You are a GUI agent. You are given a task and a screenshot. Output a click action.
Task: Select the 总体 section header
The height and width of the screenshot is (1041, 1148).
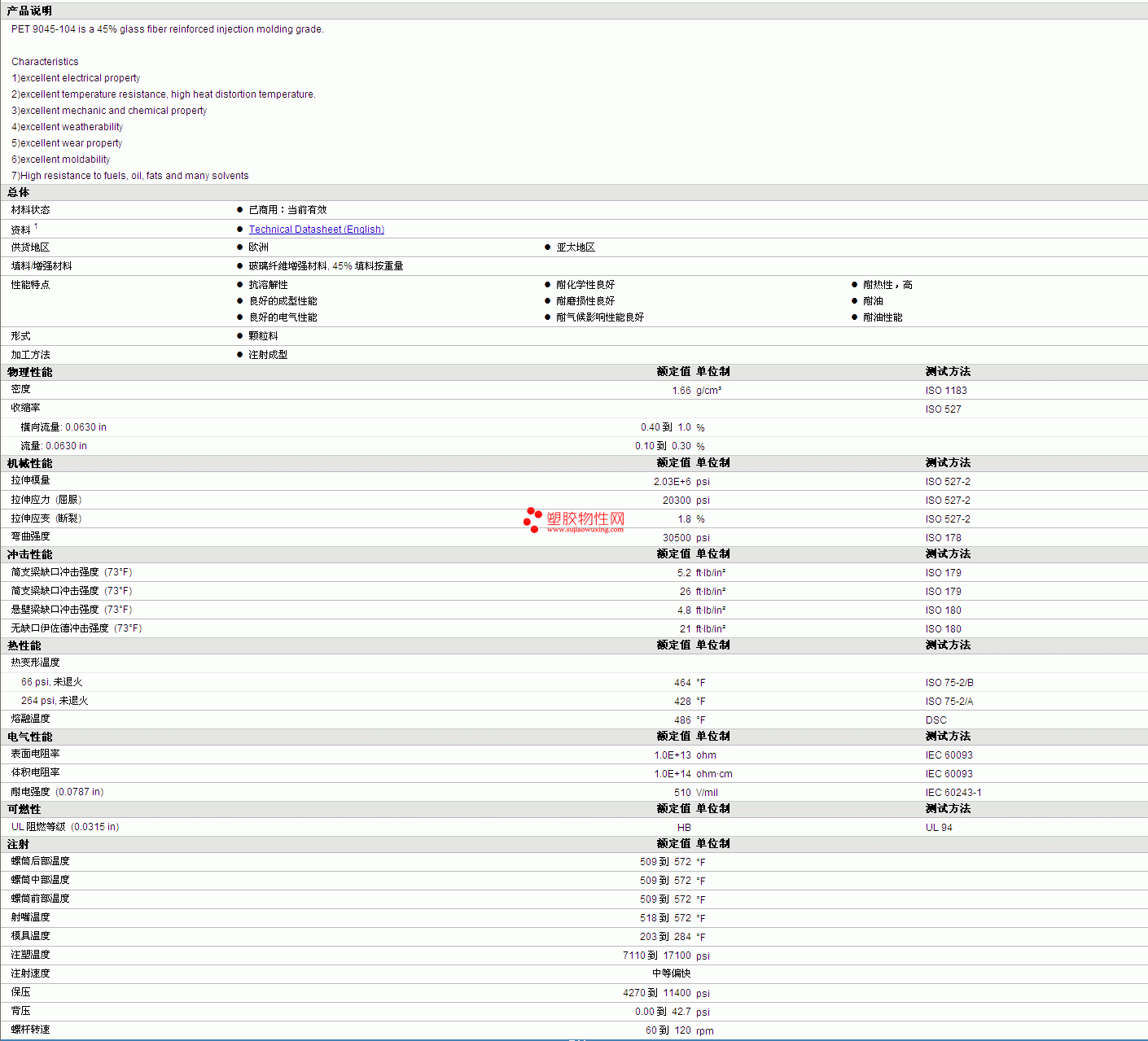18,193
